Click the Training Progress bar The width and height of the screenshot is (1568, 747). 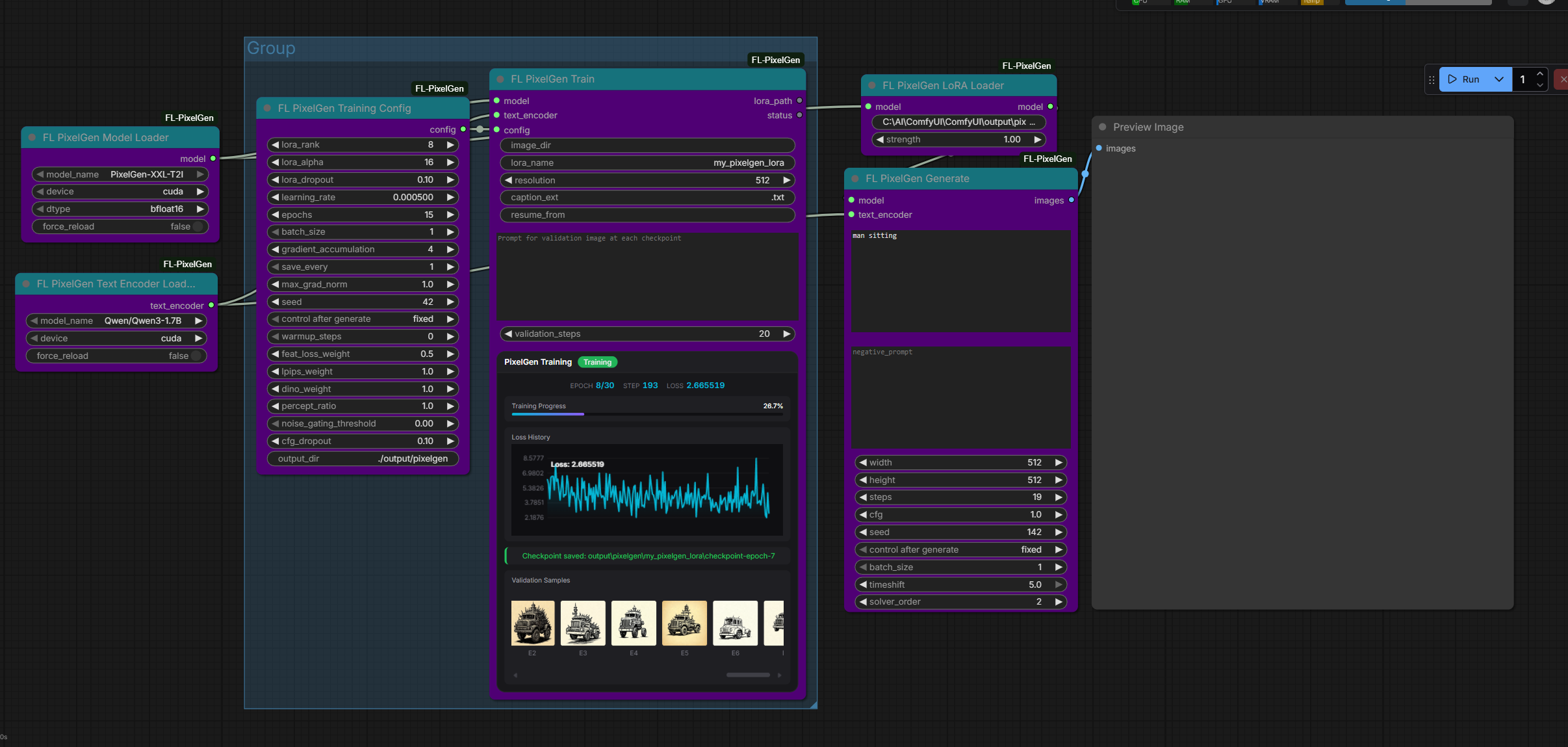647,414
